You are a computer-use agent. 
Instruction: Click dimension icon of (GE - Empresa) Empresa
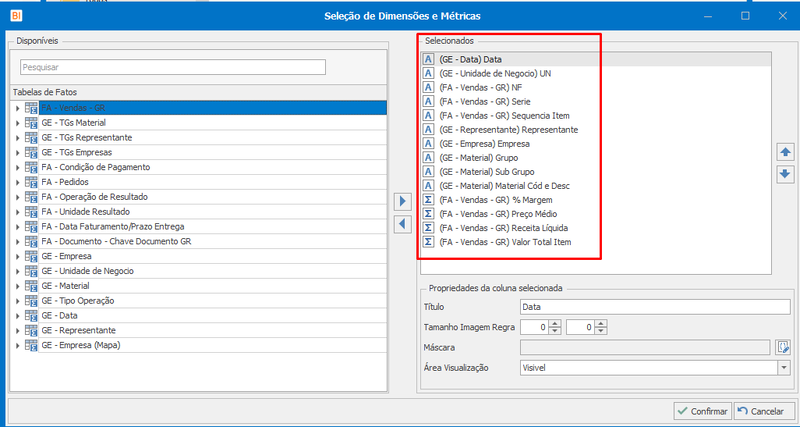click(429, 143)
